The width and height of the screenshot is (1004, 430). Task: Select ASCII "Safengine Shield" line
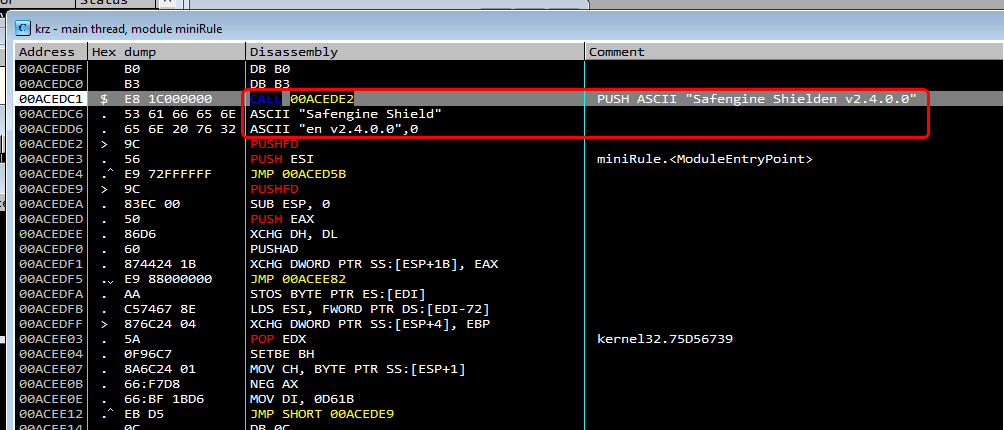(x=346, y=115)
